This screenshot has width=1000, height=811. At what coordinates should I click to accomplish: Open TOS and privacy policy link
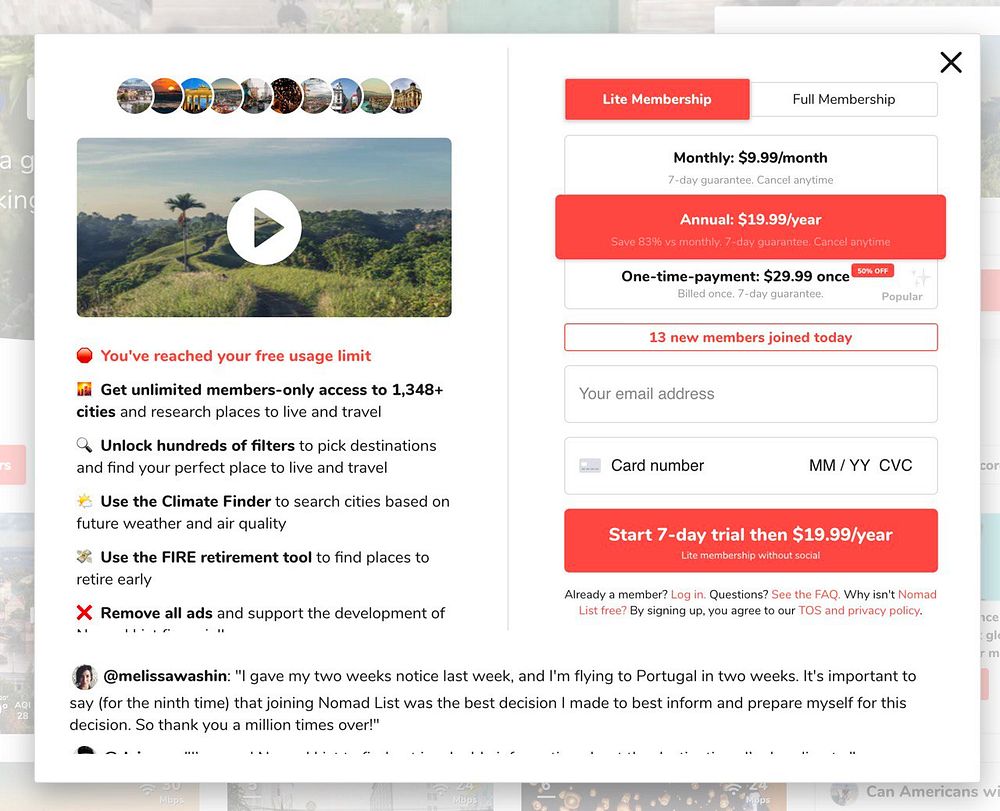coord(860,611)
